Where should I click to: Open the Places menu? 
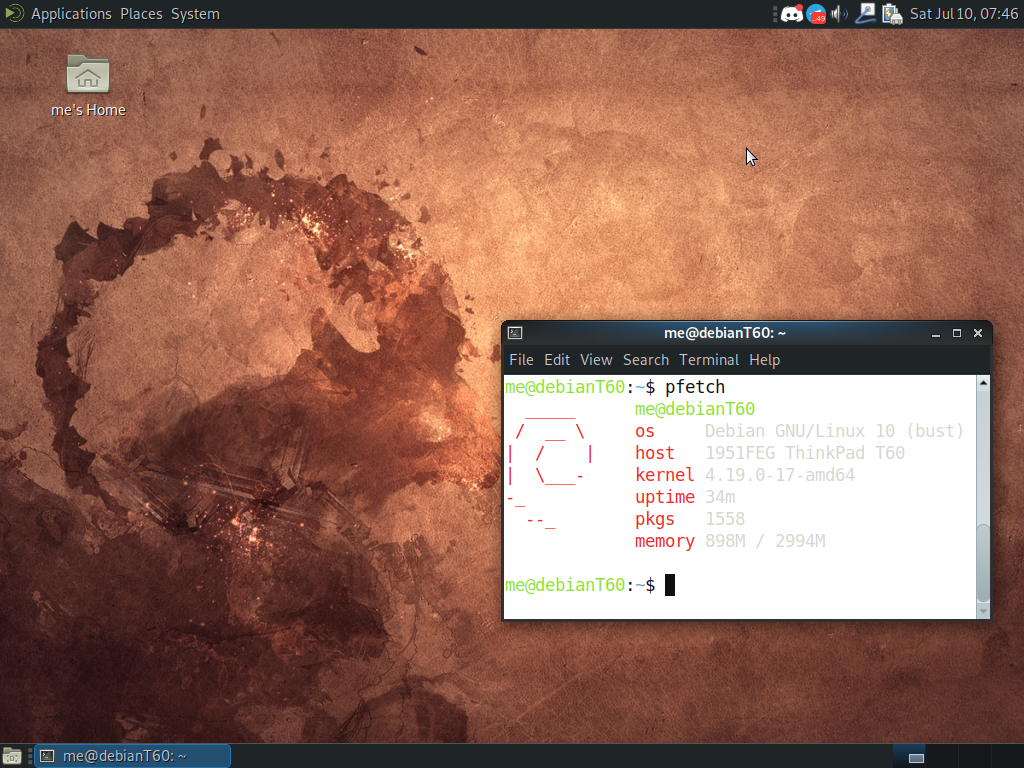(x=141, y=14)
